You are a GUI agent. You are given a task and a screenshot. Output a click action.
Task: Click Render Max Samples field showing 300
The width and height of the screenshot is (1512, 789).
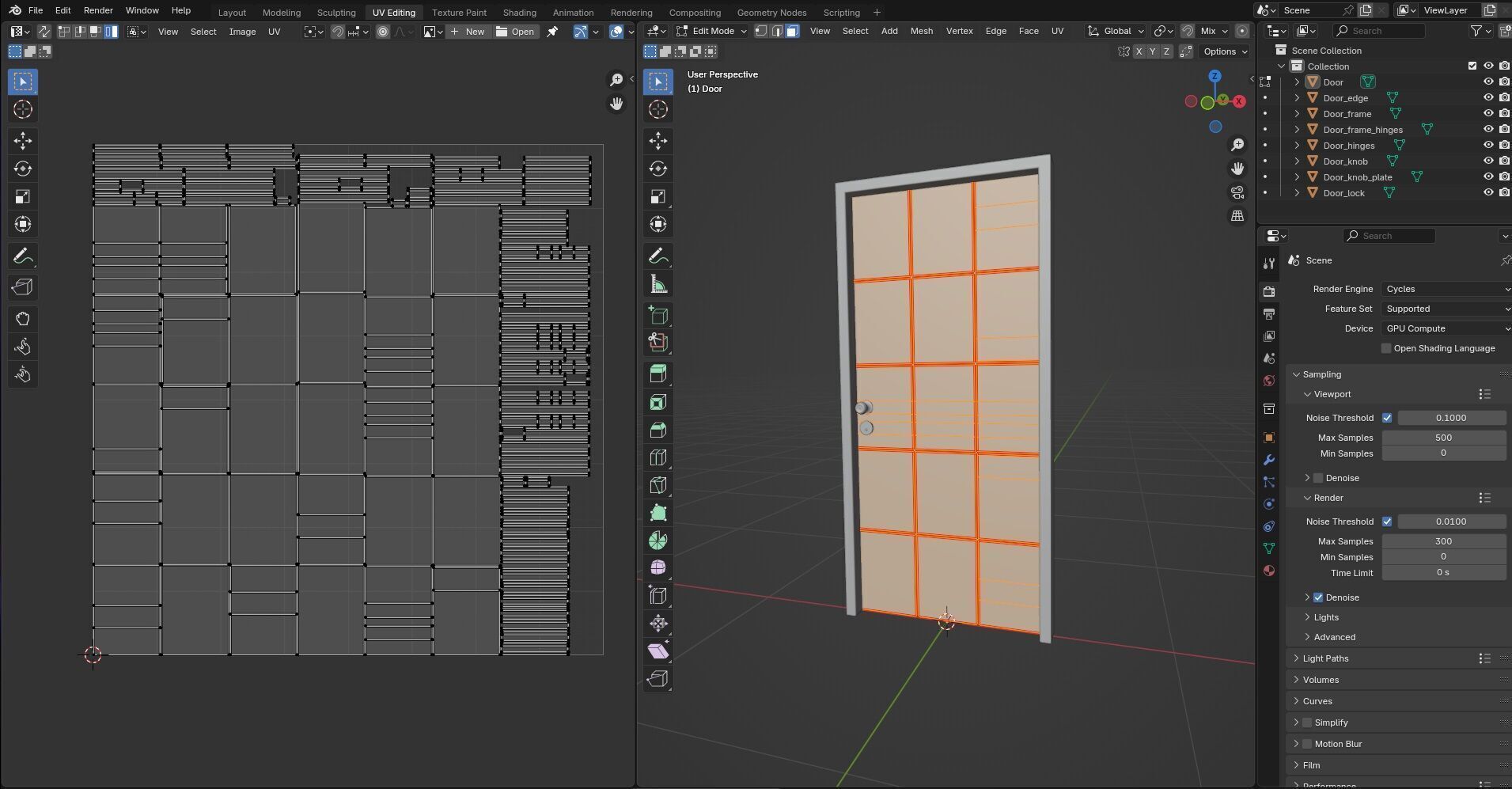[x=1443, y=541]
